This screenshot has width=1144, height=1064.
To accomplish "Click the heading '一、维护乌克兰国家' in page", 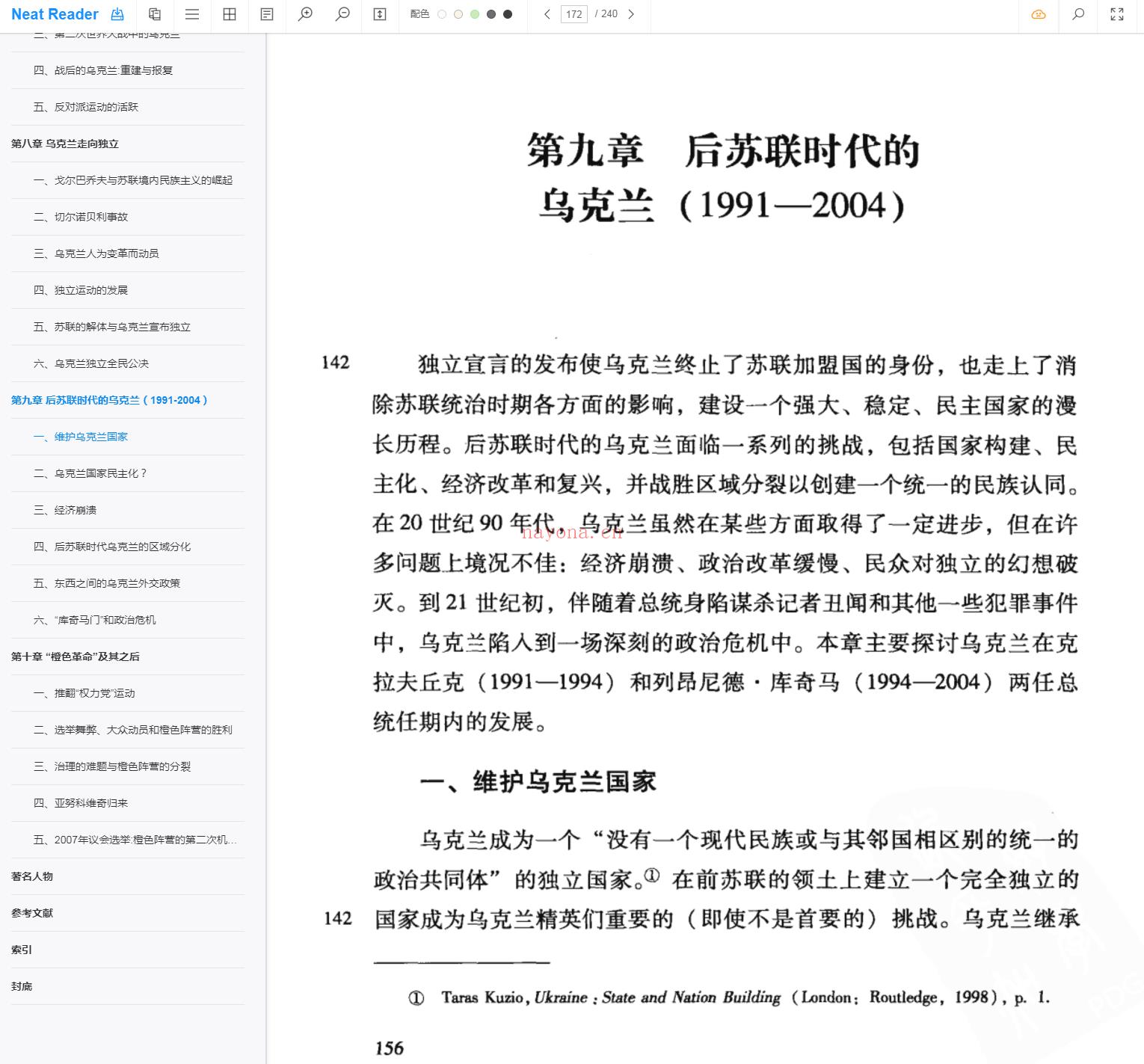I will [538, 782].
